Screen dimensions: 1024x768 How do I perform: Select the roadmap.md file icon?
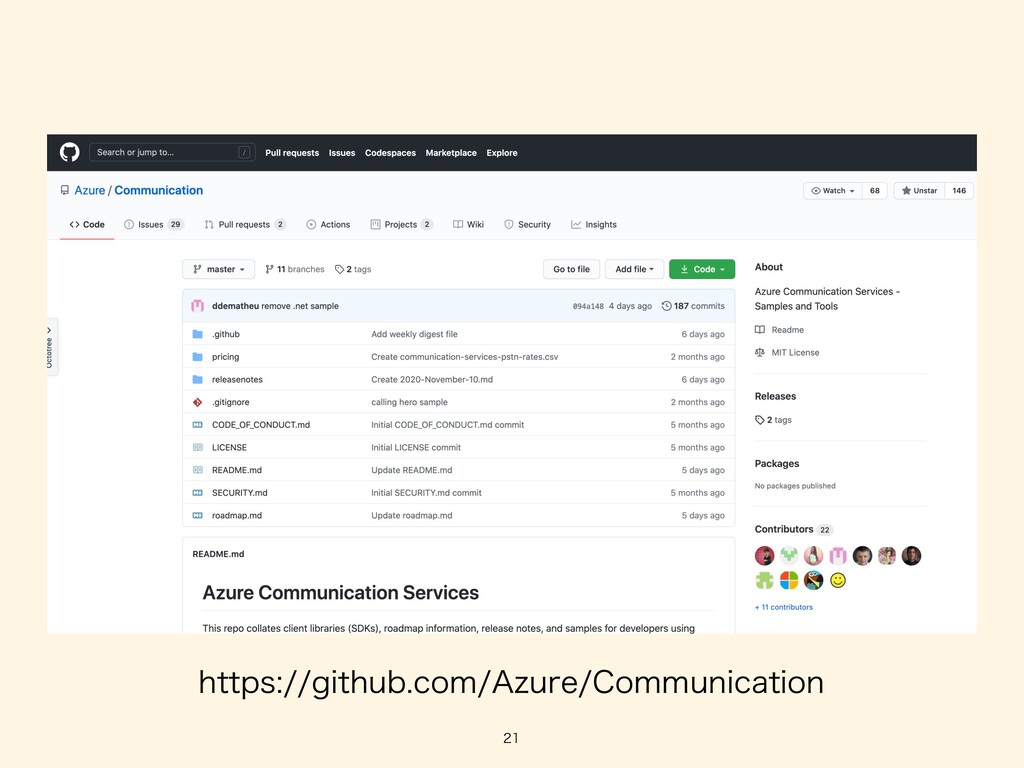coord(197,515)
